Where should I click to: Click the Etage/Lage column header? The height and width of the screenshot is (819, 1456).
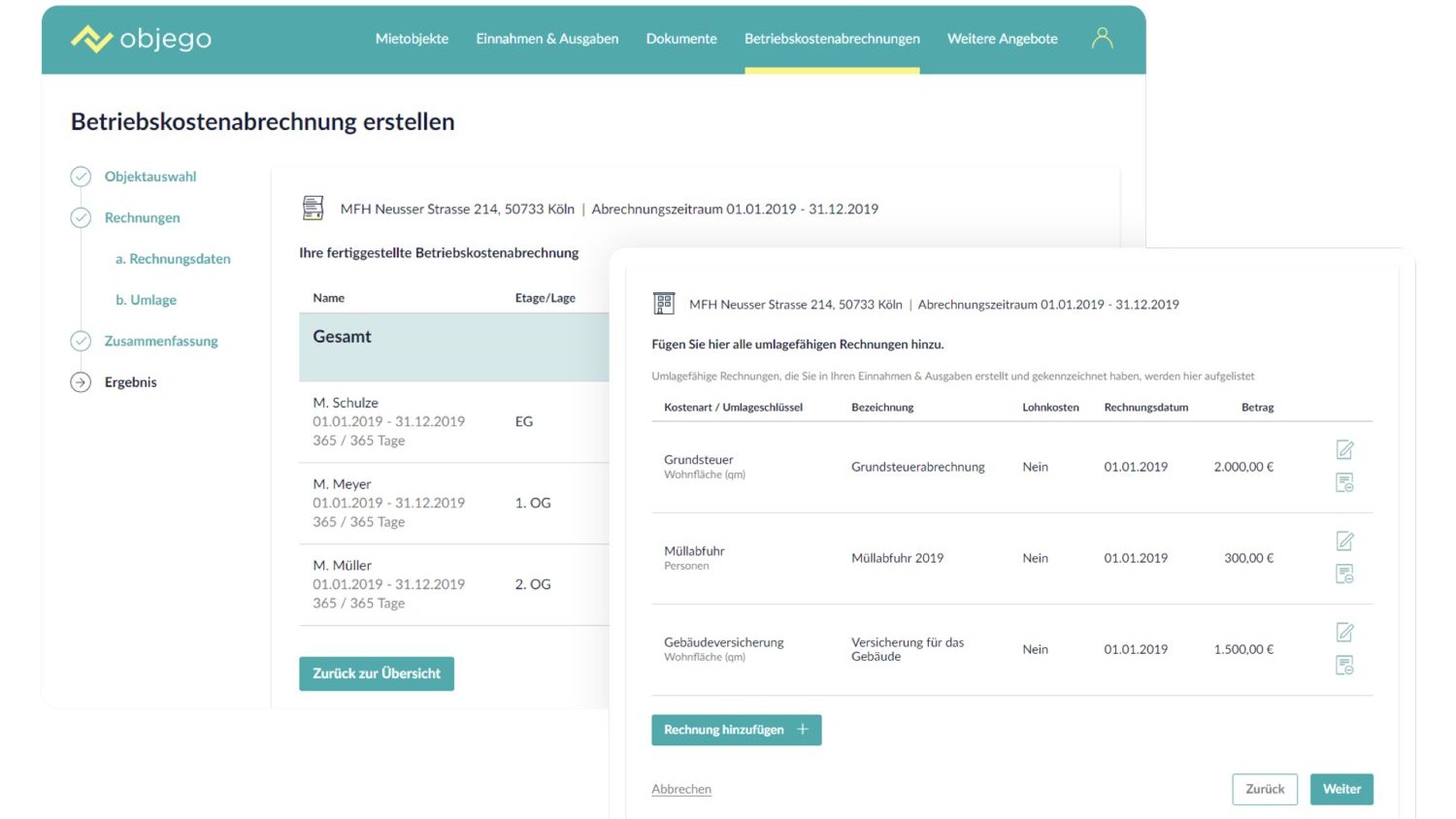pos(546,298)
